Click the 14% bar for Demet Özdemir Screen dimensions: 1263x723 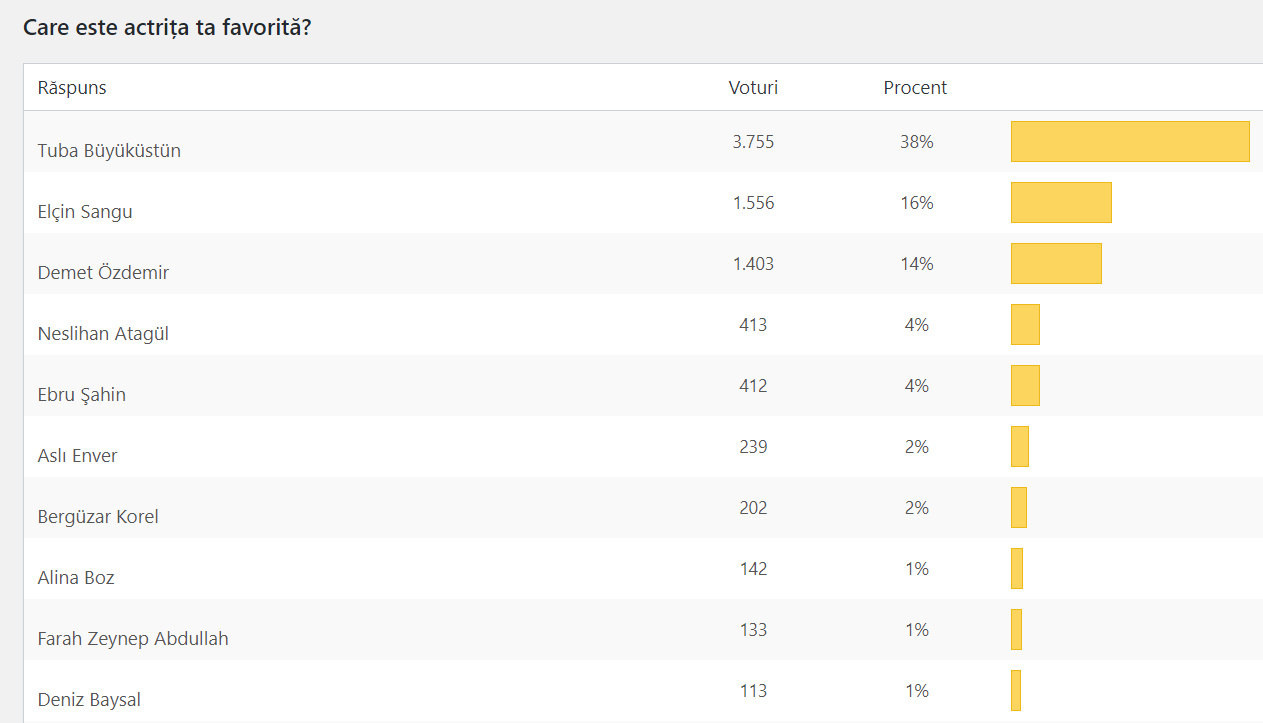[x=1056, y=264]
